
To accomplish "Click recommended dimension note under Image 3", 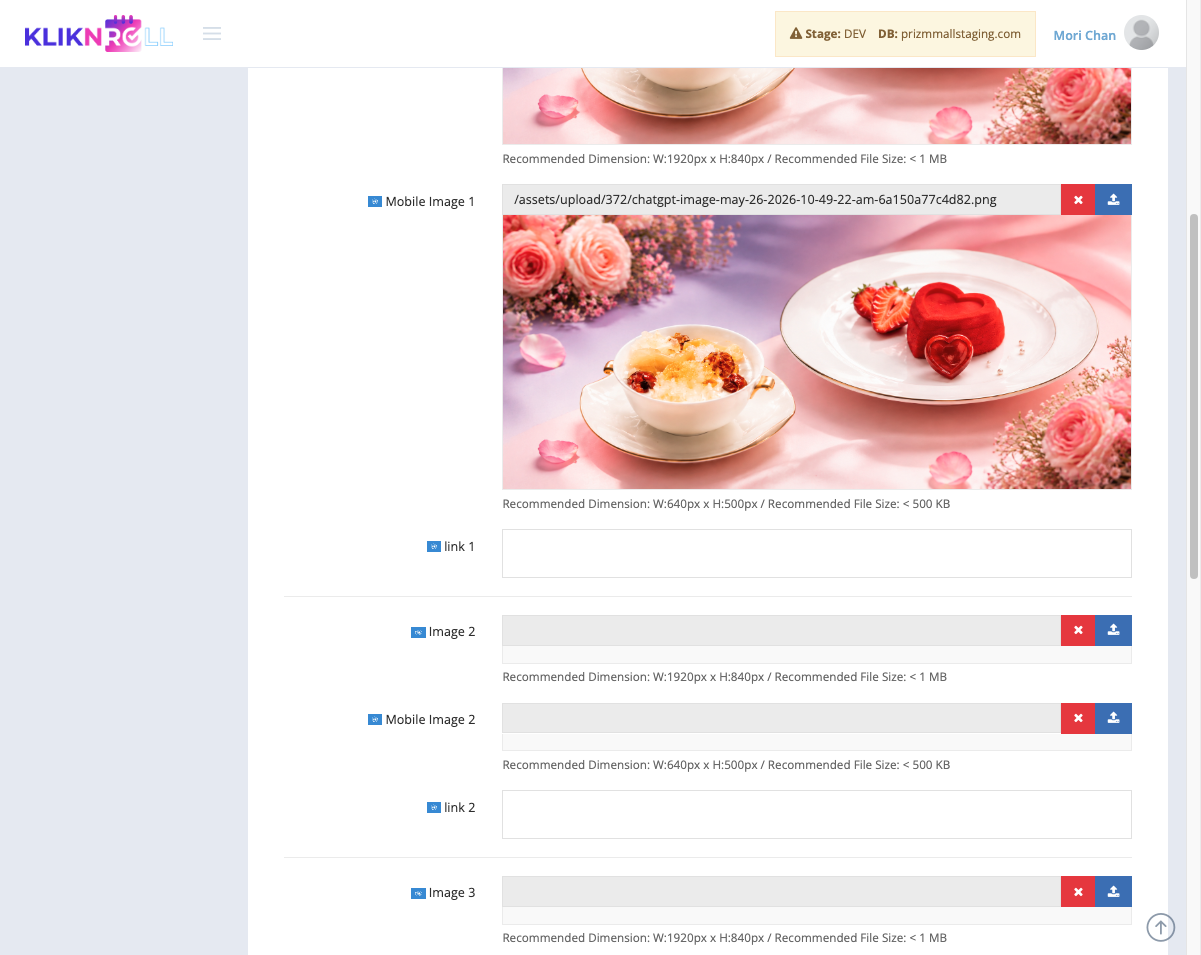I will click(724, 938).
